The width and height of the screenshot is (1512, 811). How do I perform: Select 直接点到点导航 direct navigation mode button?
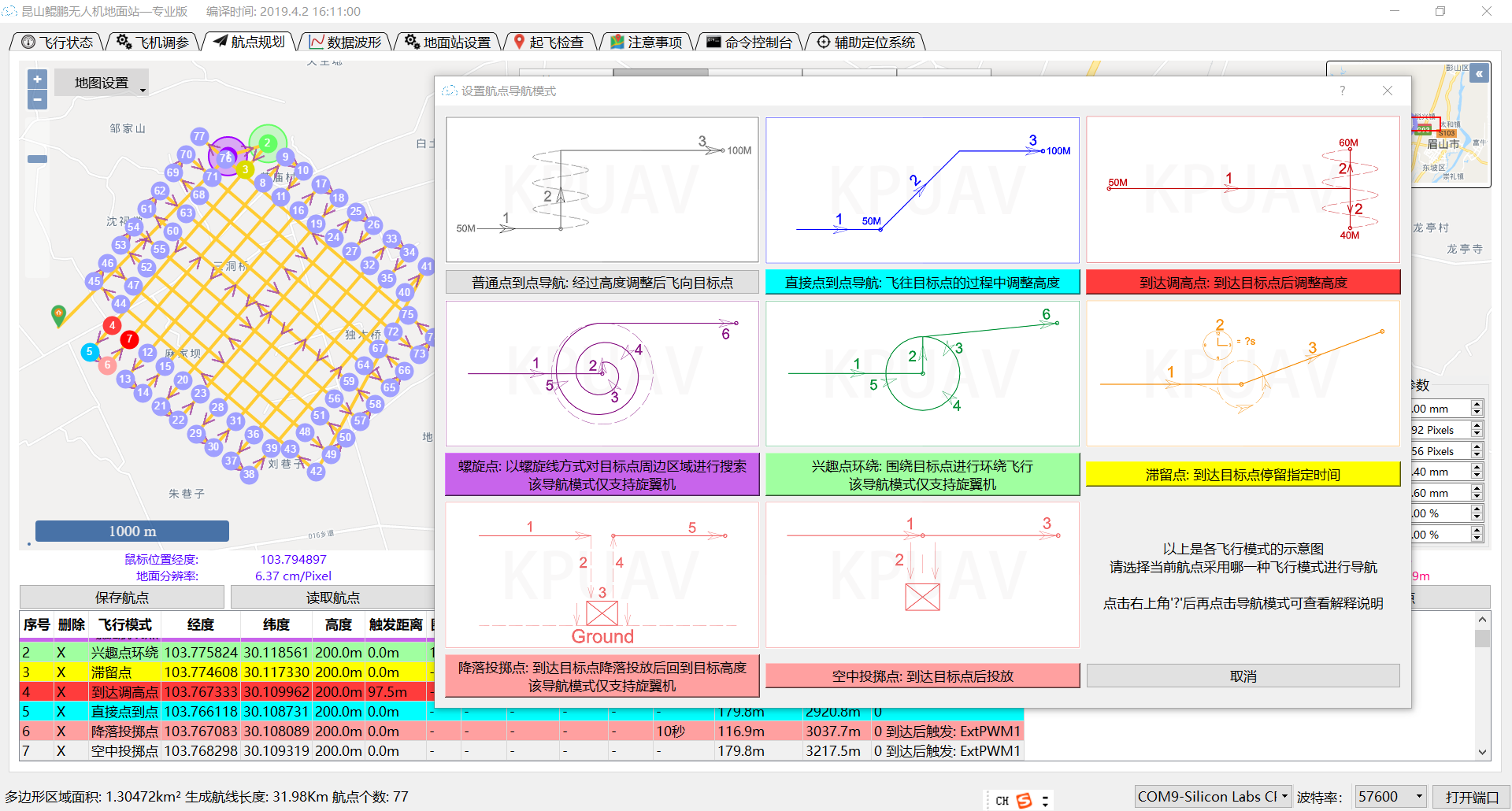922,283
